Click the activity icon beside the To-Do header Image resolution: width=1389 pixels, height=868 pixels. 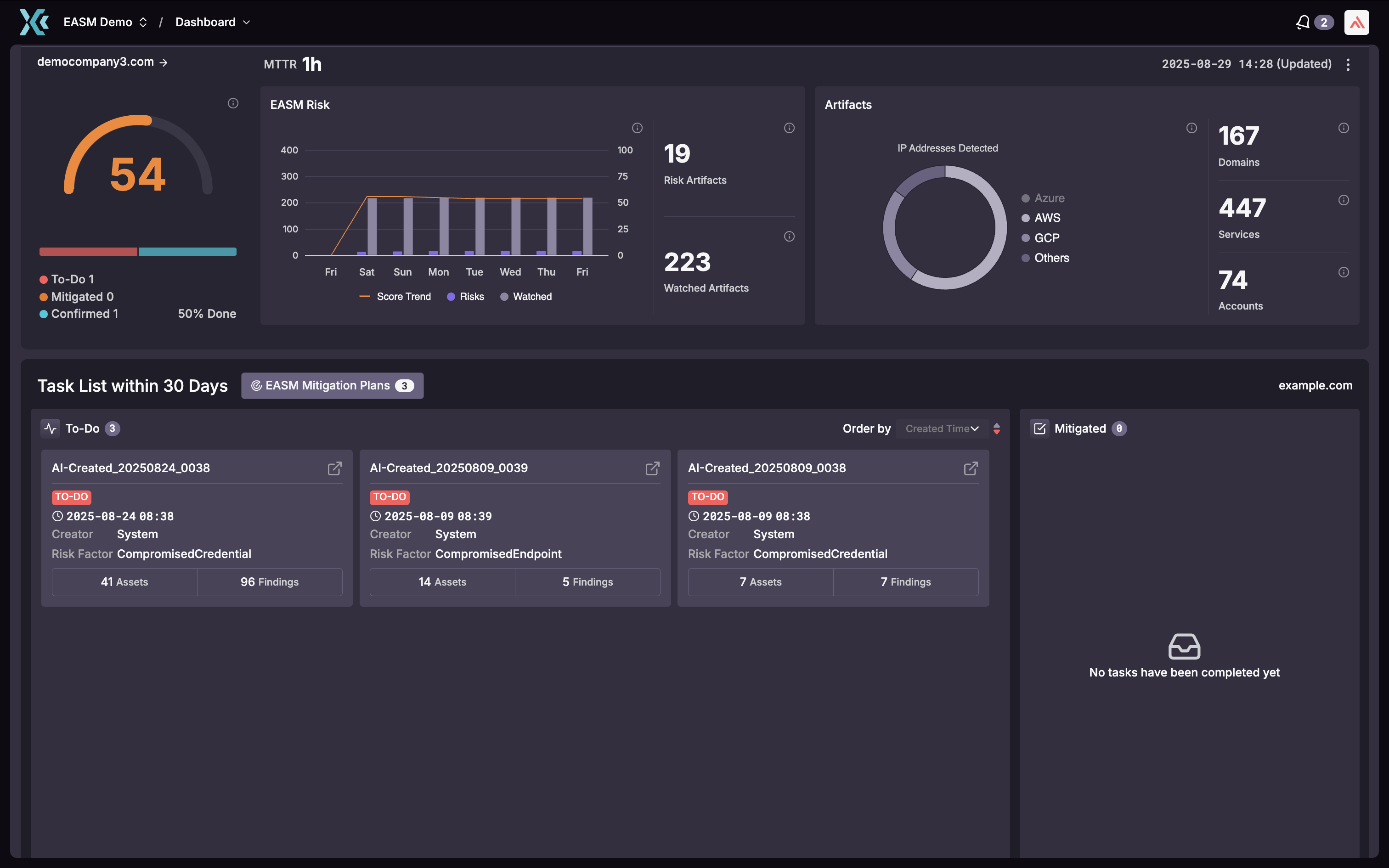[x=50, y=428]
